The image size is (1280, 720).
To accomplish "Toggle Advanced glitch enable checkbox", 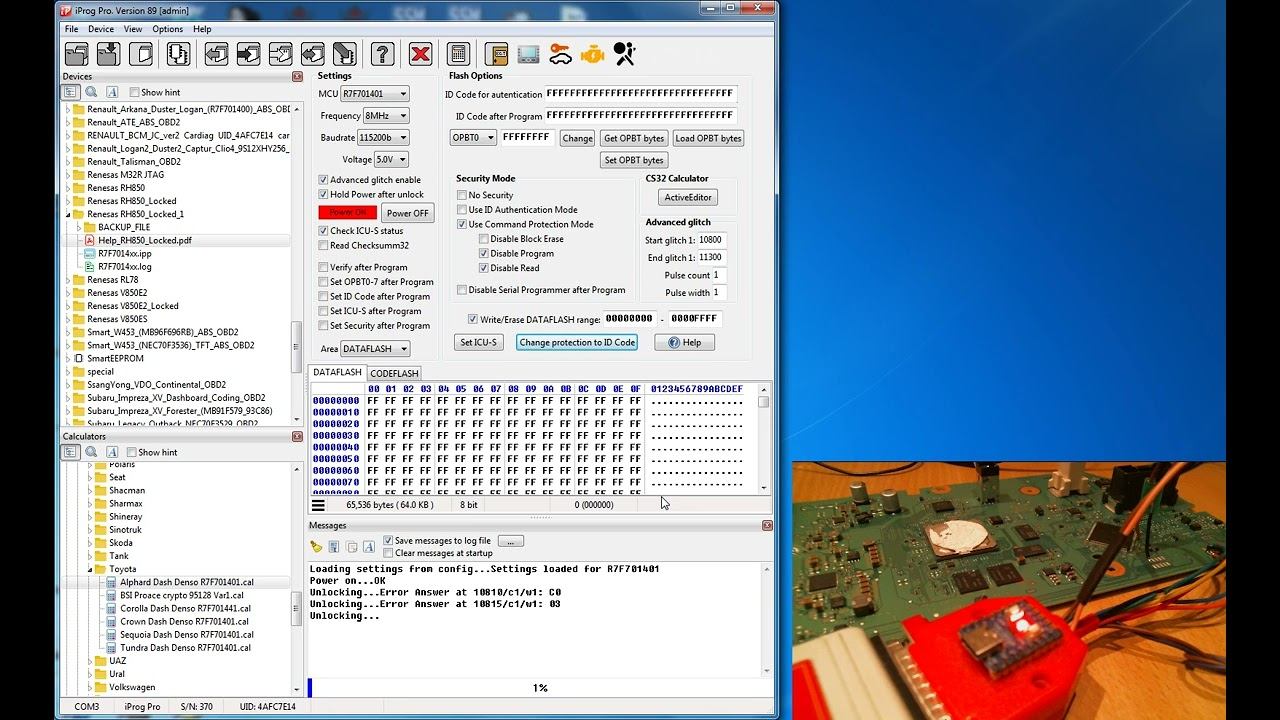I will click(323, 180).
